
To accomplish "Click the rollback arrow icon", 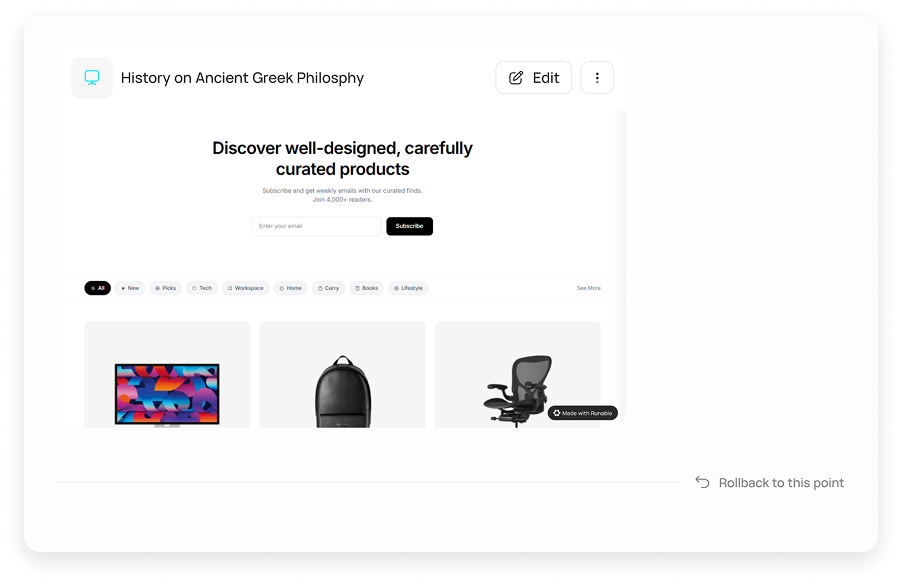I will click(x=702, y=482).
